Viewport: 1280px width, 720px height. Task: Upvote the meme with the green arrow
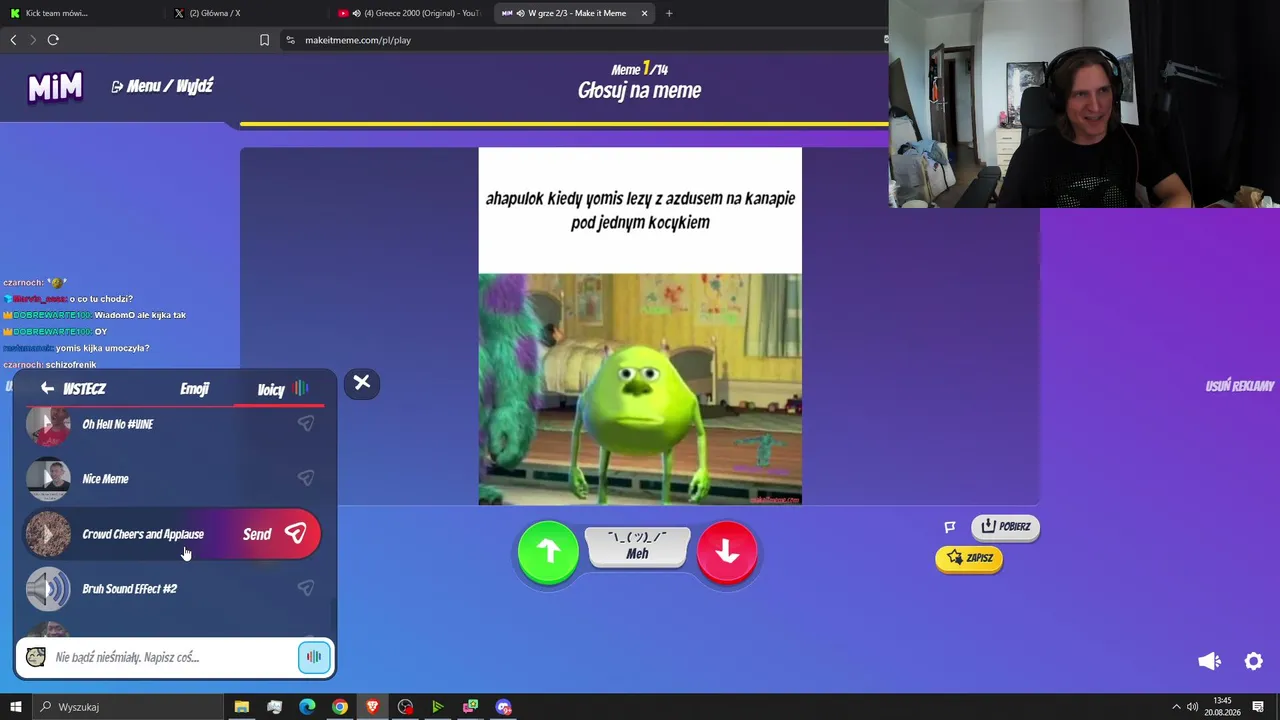(x=548, y=551)
